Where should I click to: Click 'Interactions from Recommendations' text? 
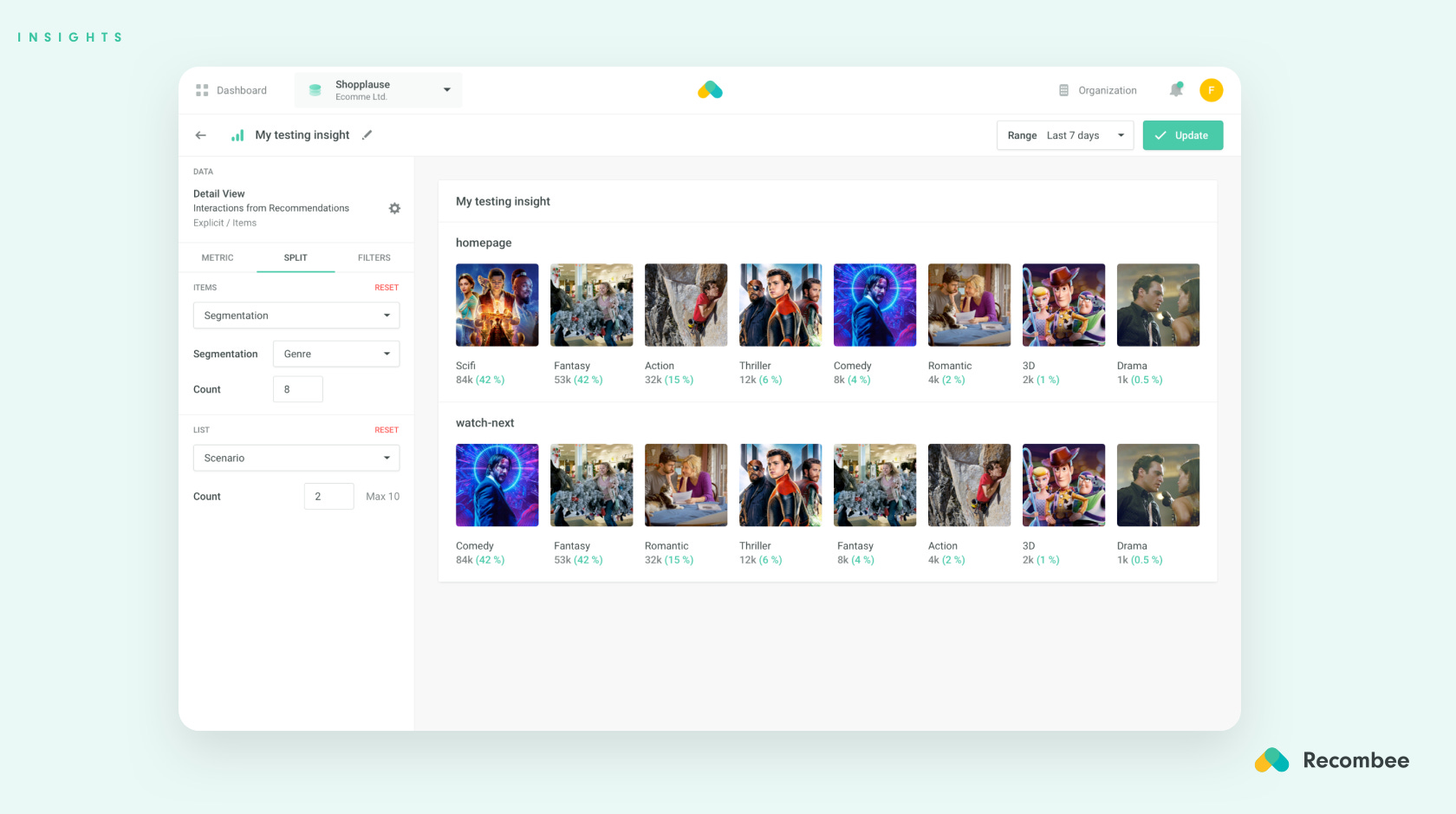pos(271,208)
